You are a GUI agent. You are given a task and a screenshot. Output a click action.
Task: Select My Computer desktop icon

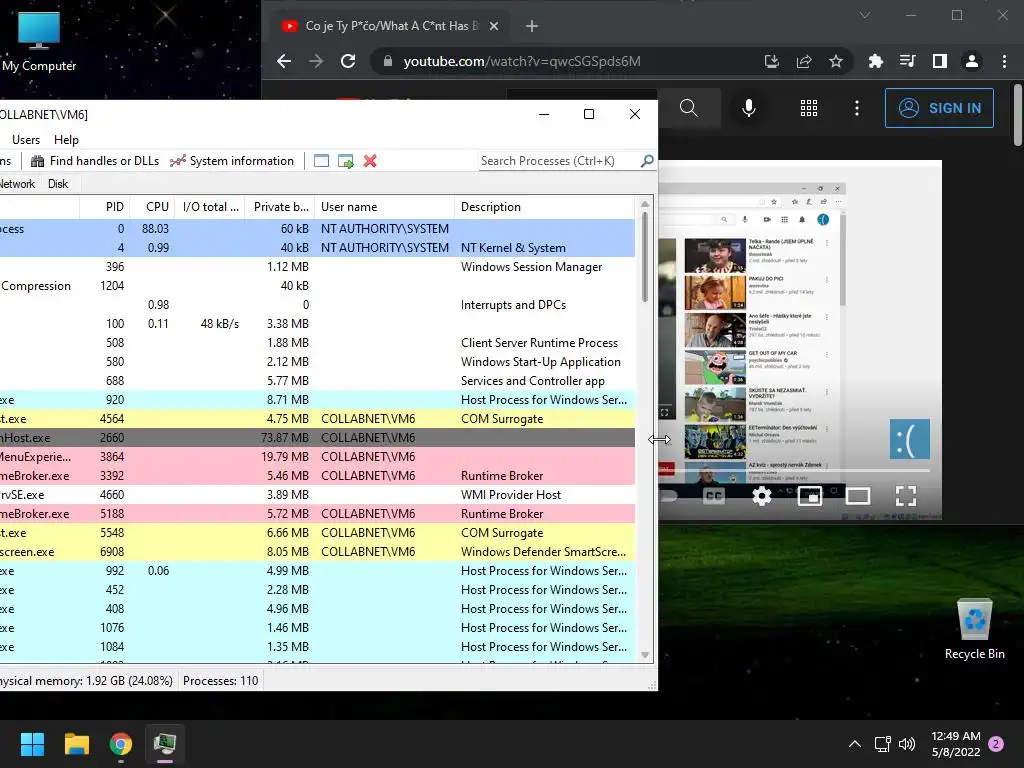[x=39, y=41]
